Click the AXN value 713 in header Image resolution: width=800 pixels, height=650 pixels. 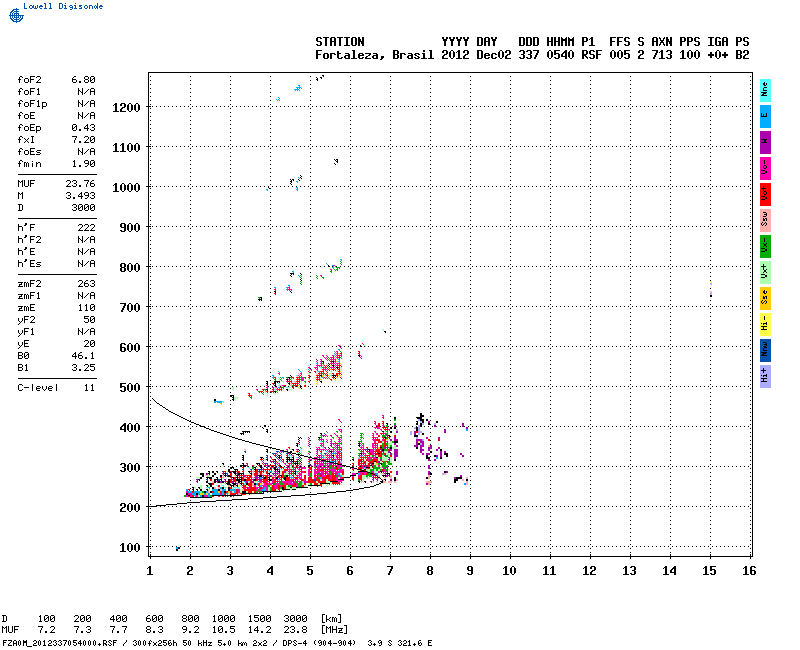pos(661,55)
